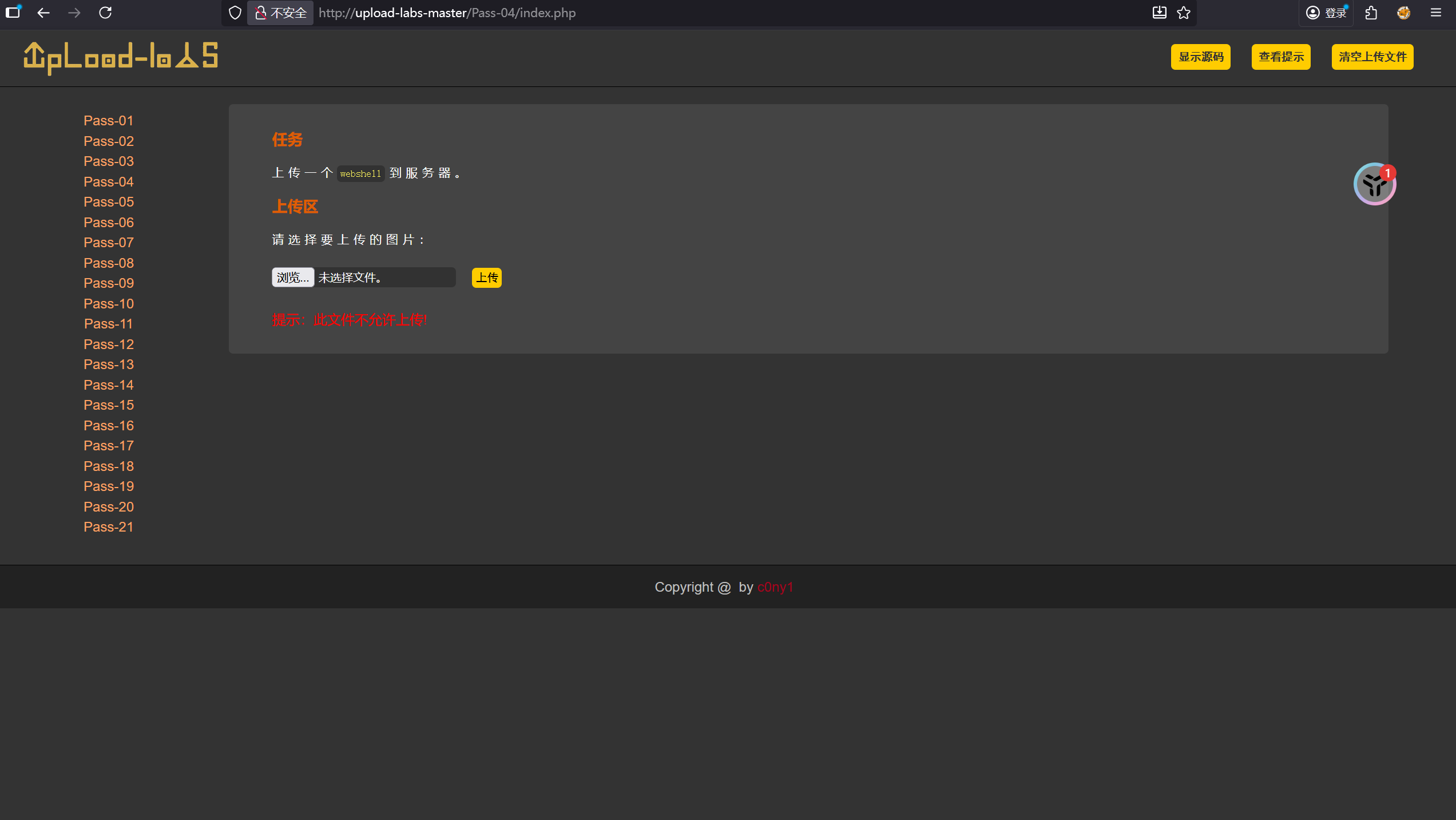Click the 不安全 security indicator
The width and height of the screenshot is (1456, 820).
[280, 13]
